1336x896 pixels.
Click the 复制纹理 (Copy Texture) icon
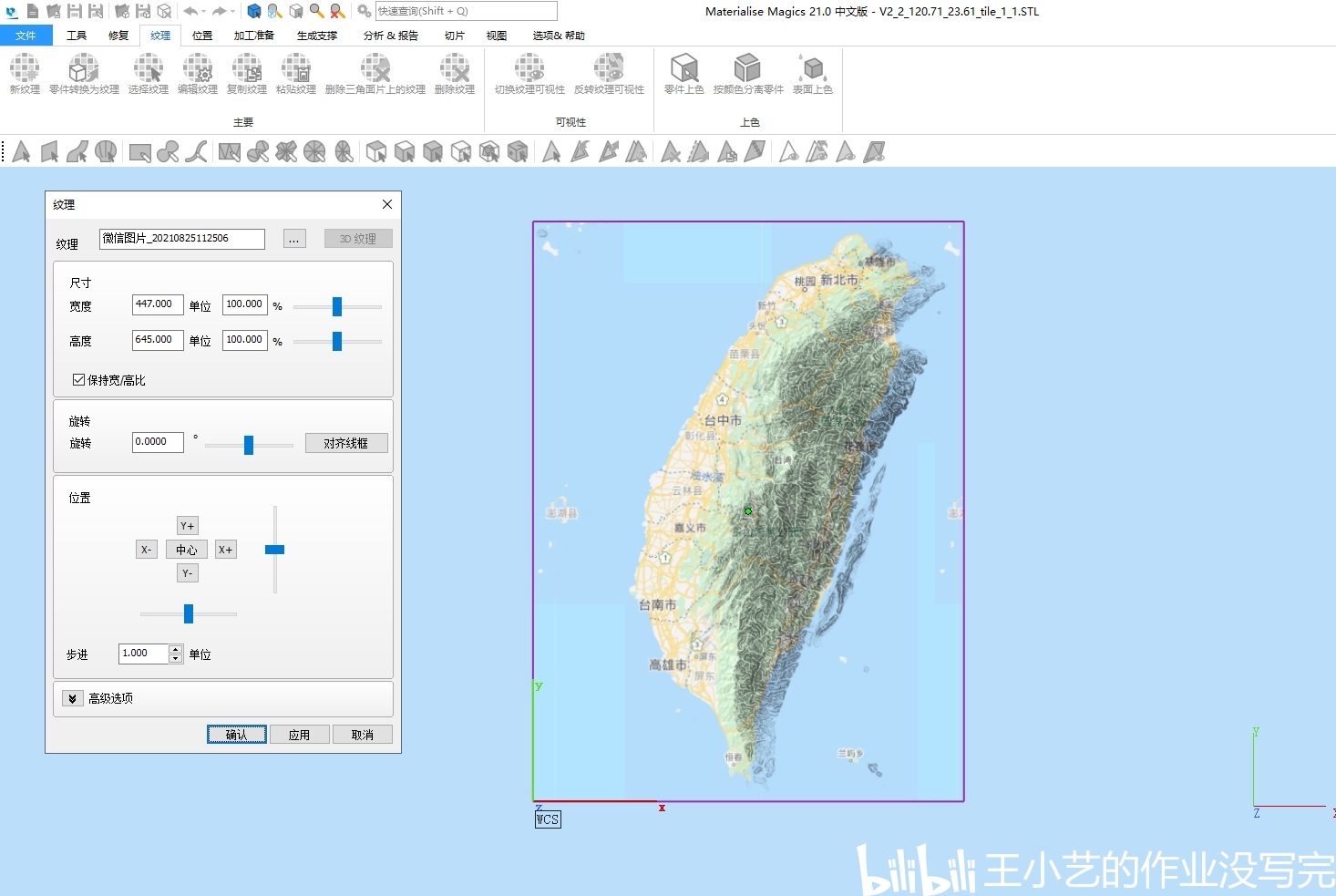[247, 74]
